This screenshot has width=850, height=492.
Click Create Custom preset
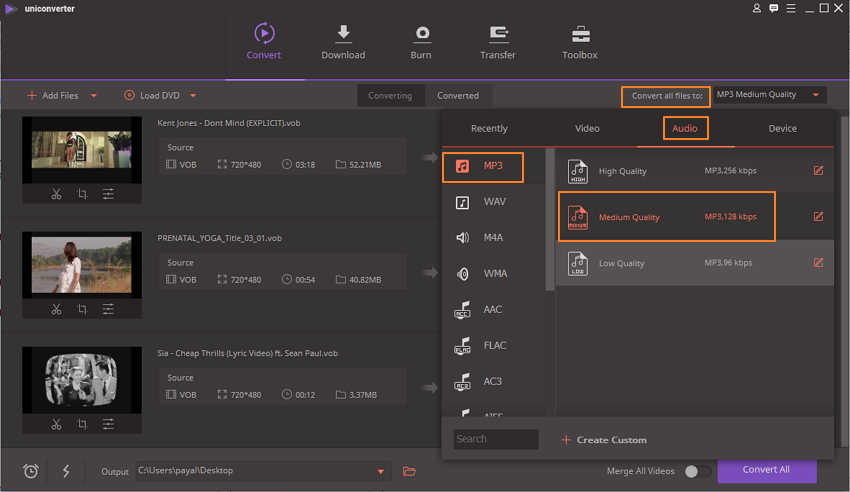coord(604,440)
